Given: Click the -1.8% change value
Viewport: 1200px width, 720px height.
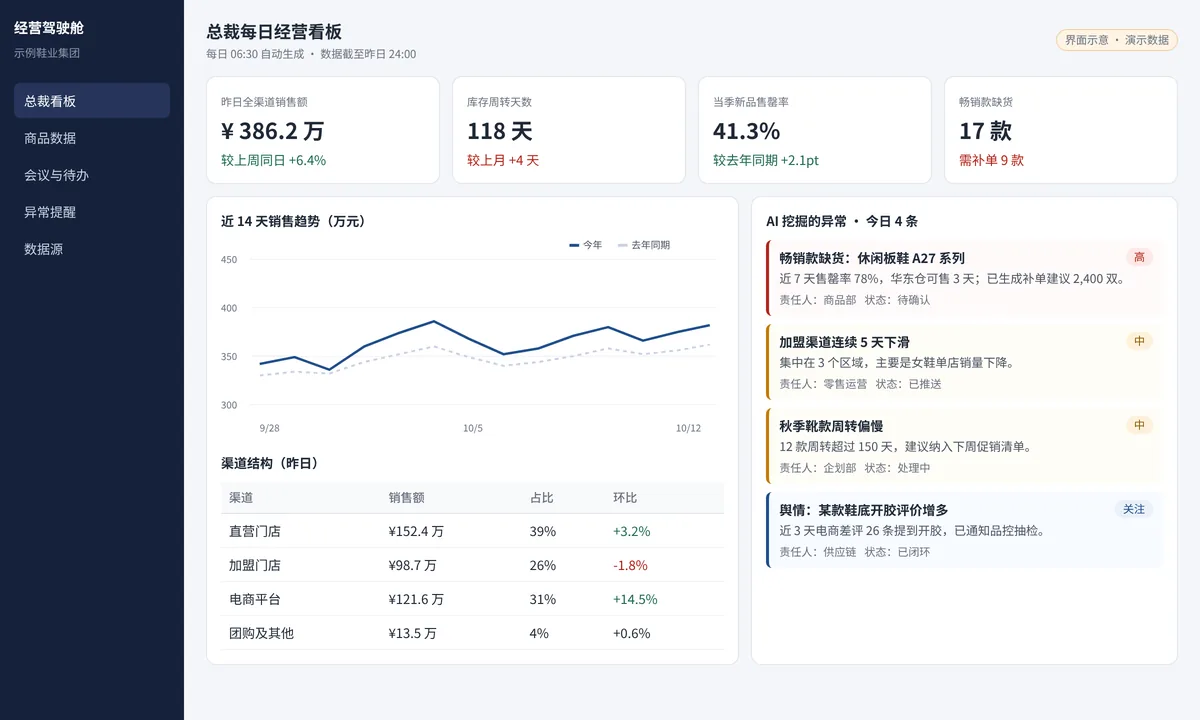Looking at the screenshot, I should click(630, 565).
